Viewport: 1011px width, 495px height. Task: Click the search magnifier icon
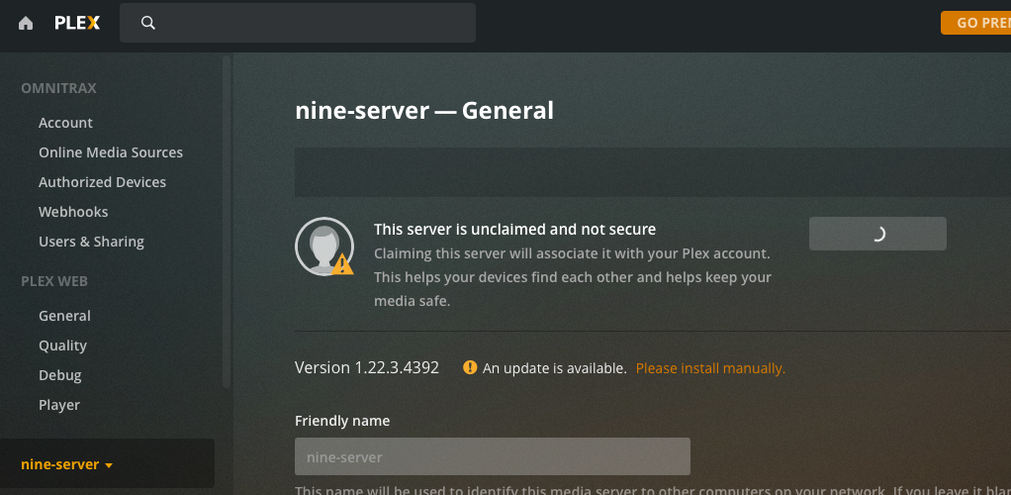[148, 23]
